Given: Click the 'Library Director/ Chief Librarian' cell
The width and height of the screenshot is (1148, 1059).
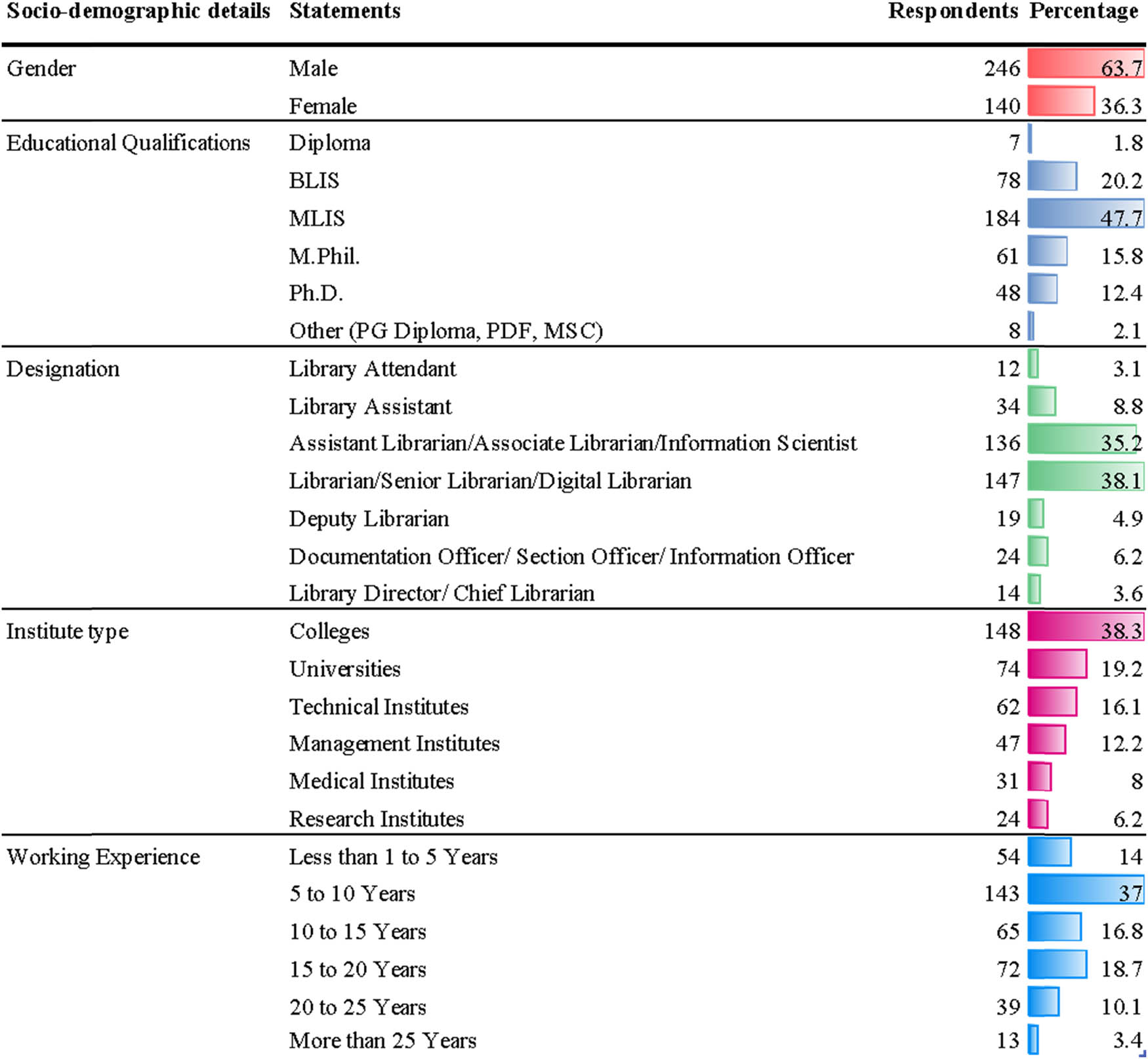Looking at the screenshot, I should pyautogui.click(x=441, y=593).
